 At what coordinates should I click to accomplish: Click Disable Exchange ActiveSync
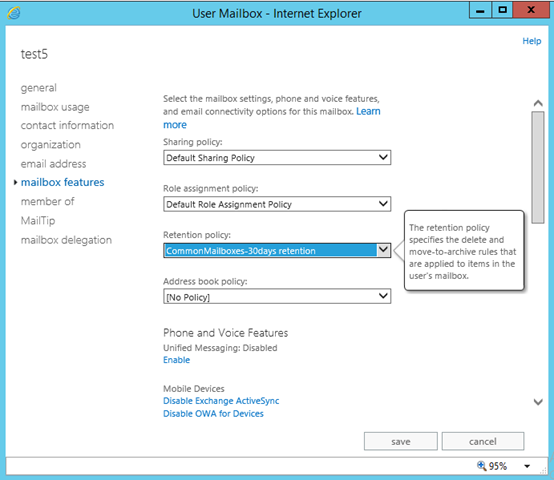coord(221,401)
